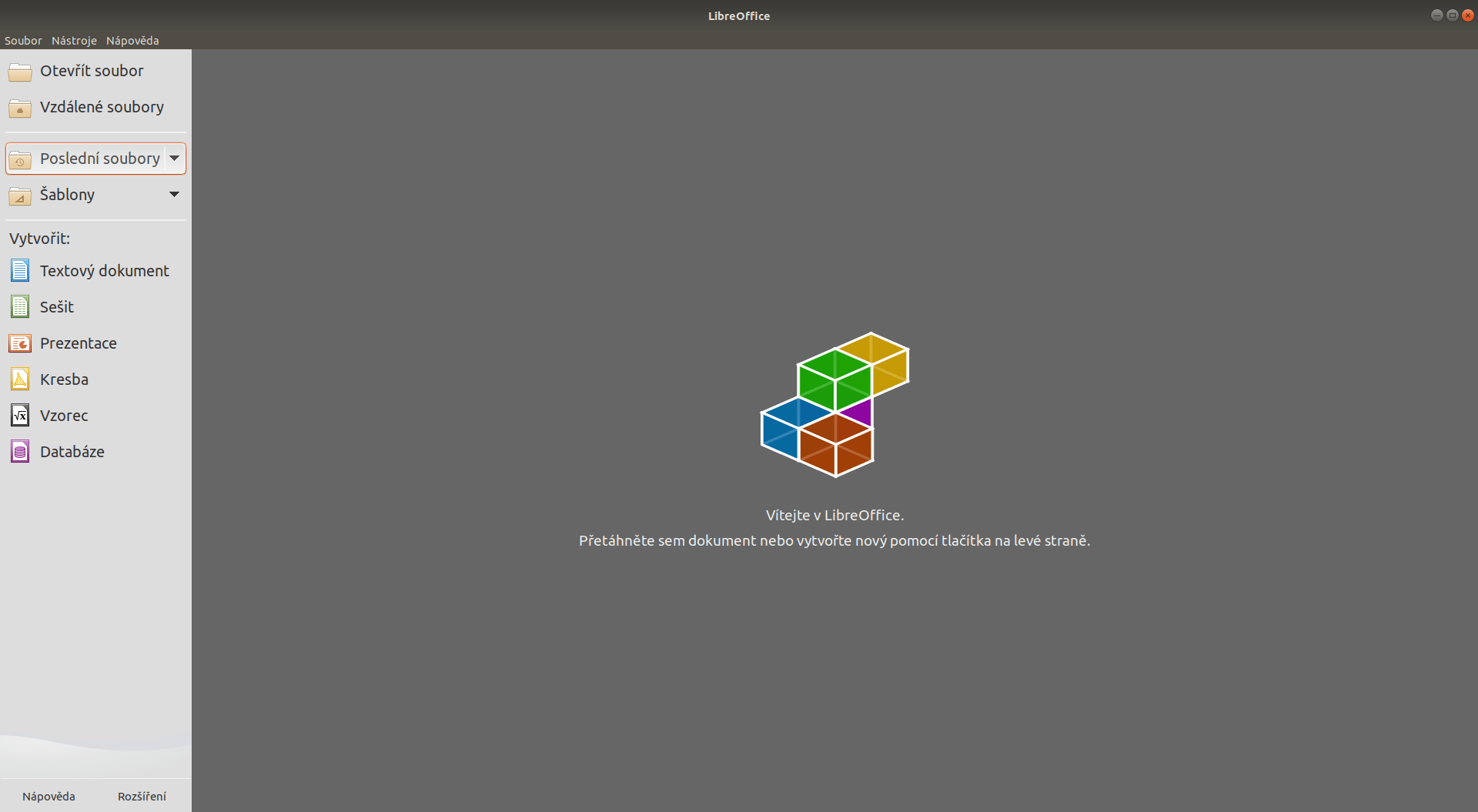Create a new Prezentace label

tap(79, 343)
